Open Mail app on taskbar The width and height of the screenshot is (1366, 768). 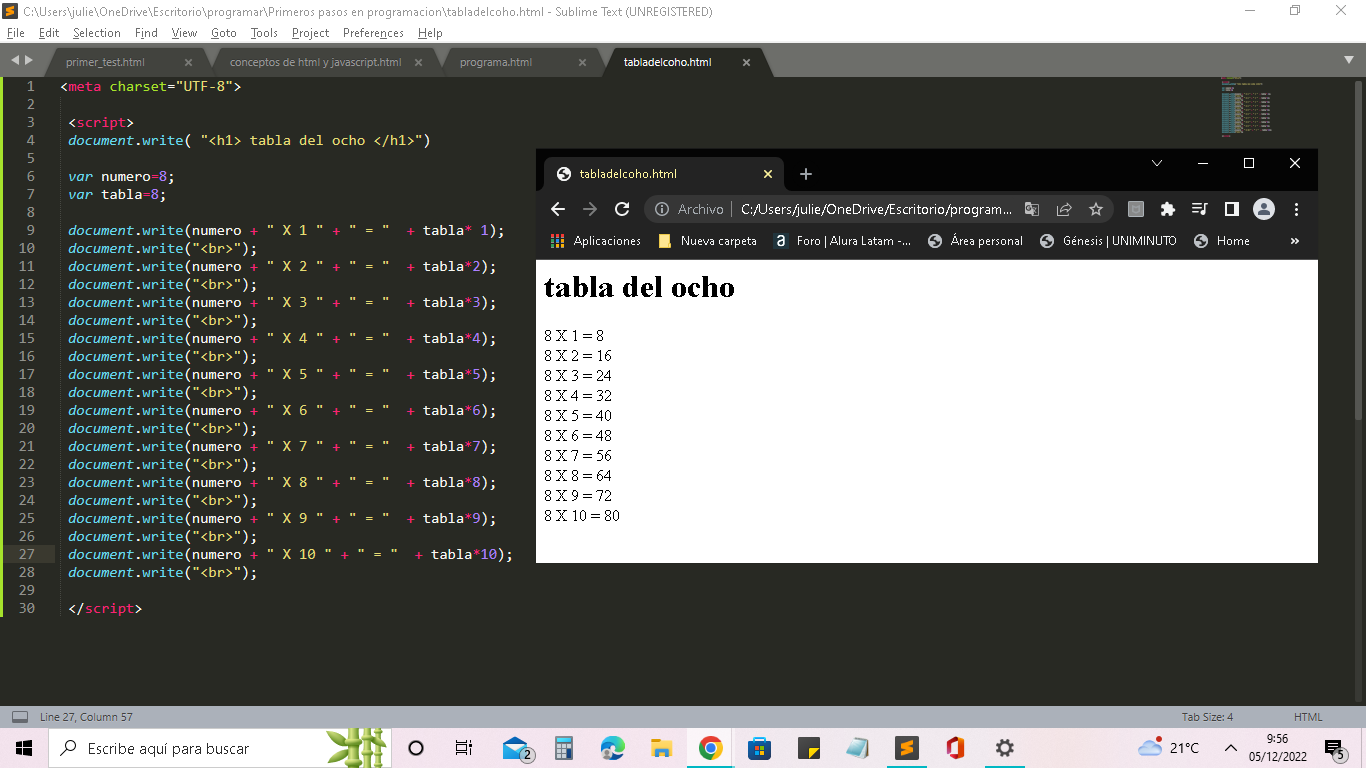coord(517,748)
